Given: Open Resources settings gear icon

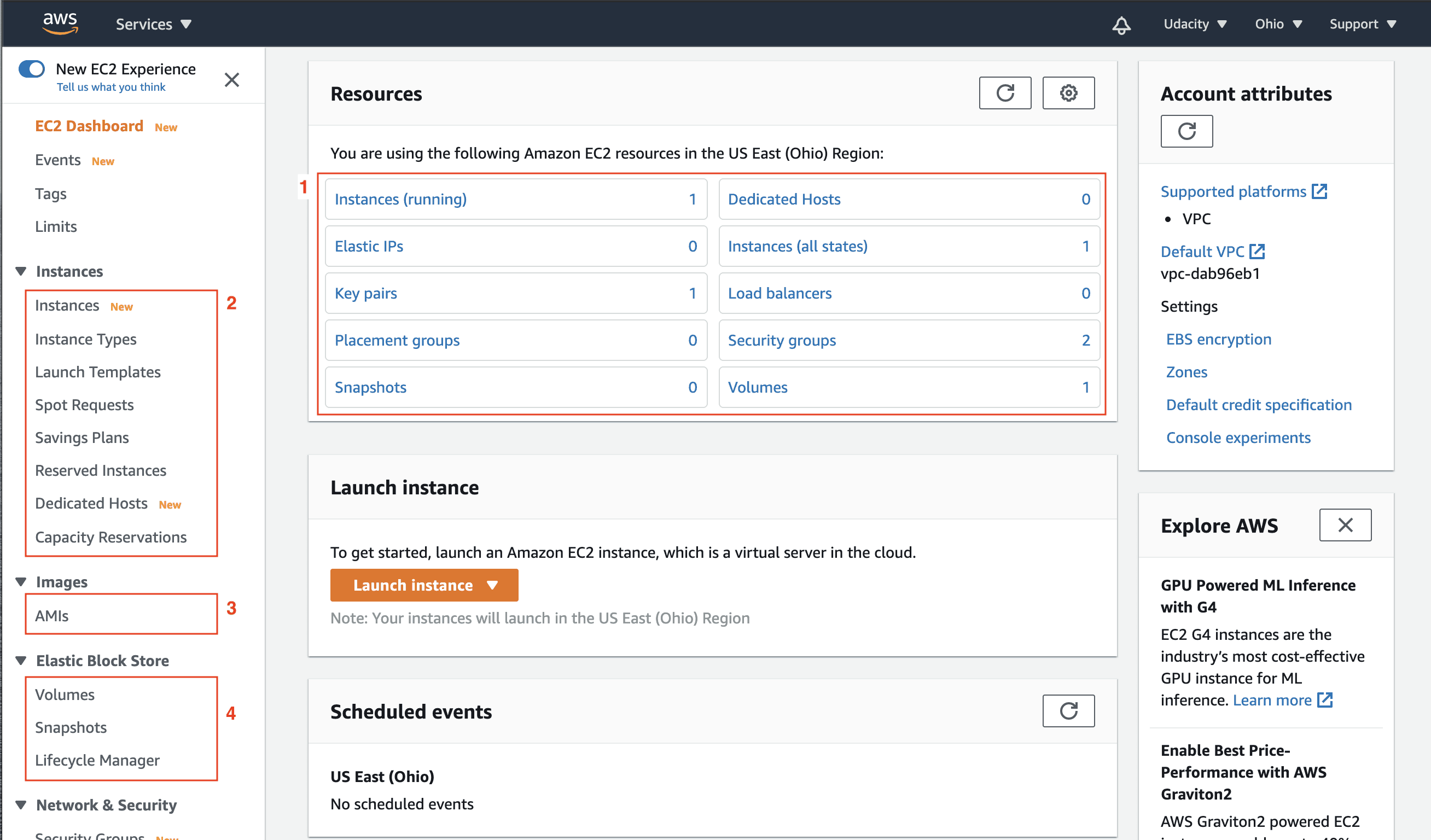Looking at the screenshot, I should 1068,93.
